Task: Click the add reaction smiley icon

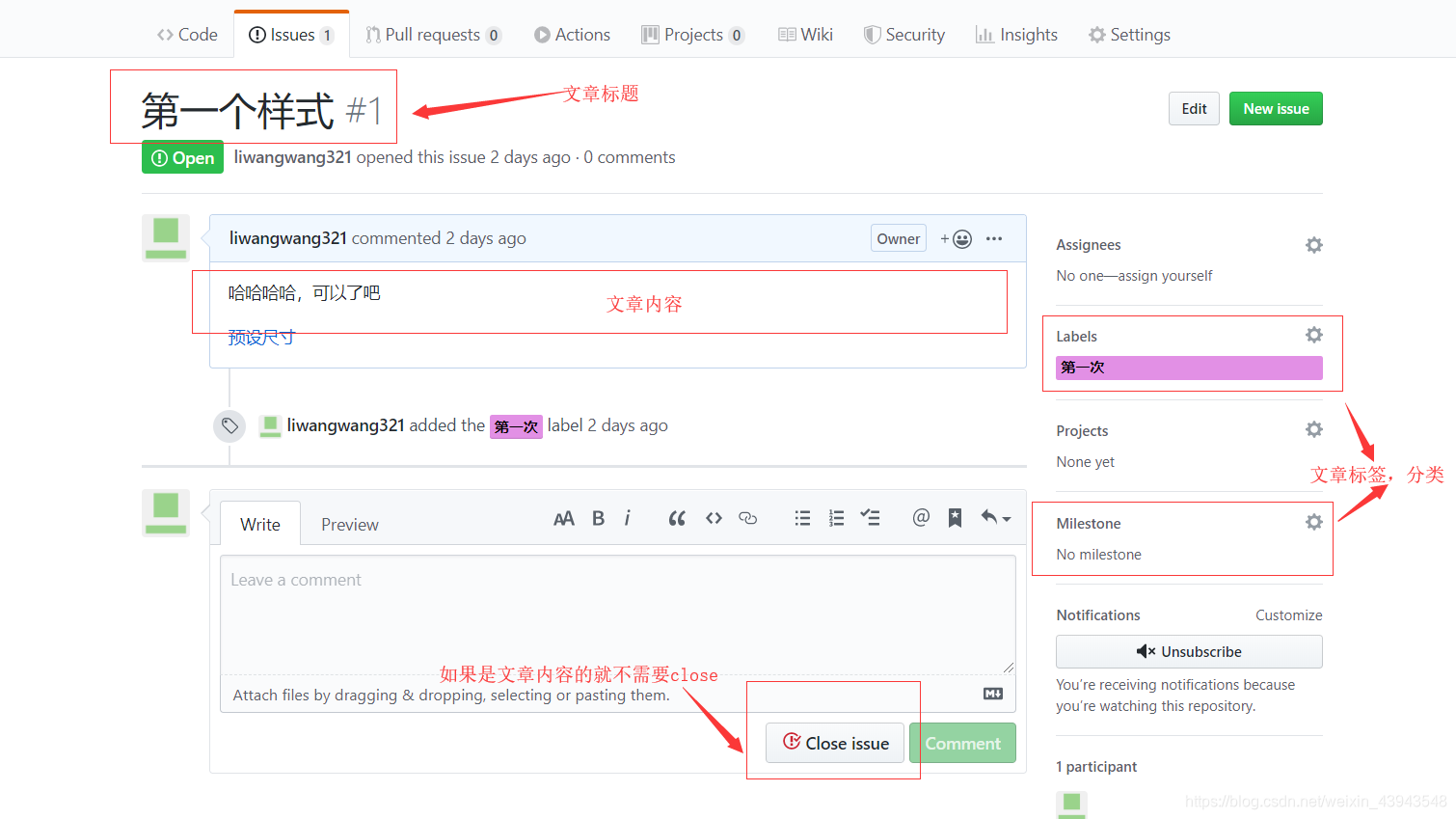Action: pos(957,239)
